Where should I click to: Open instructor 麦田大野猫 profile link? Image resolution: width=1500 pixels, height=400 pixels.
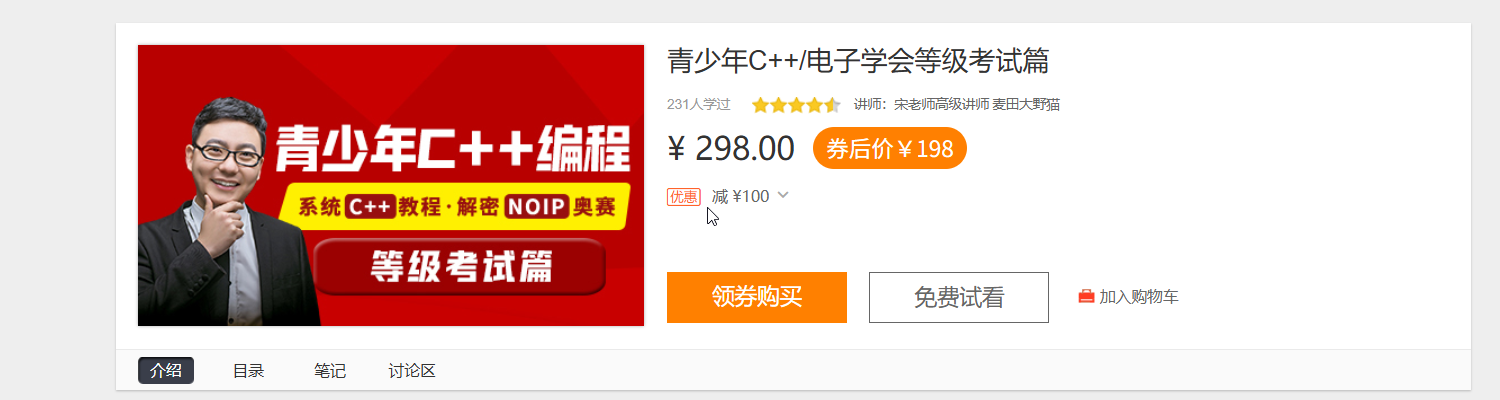tap(1026, 105)
